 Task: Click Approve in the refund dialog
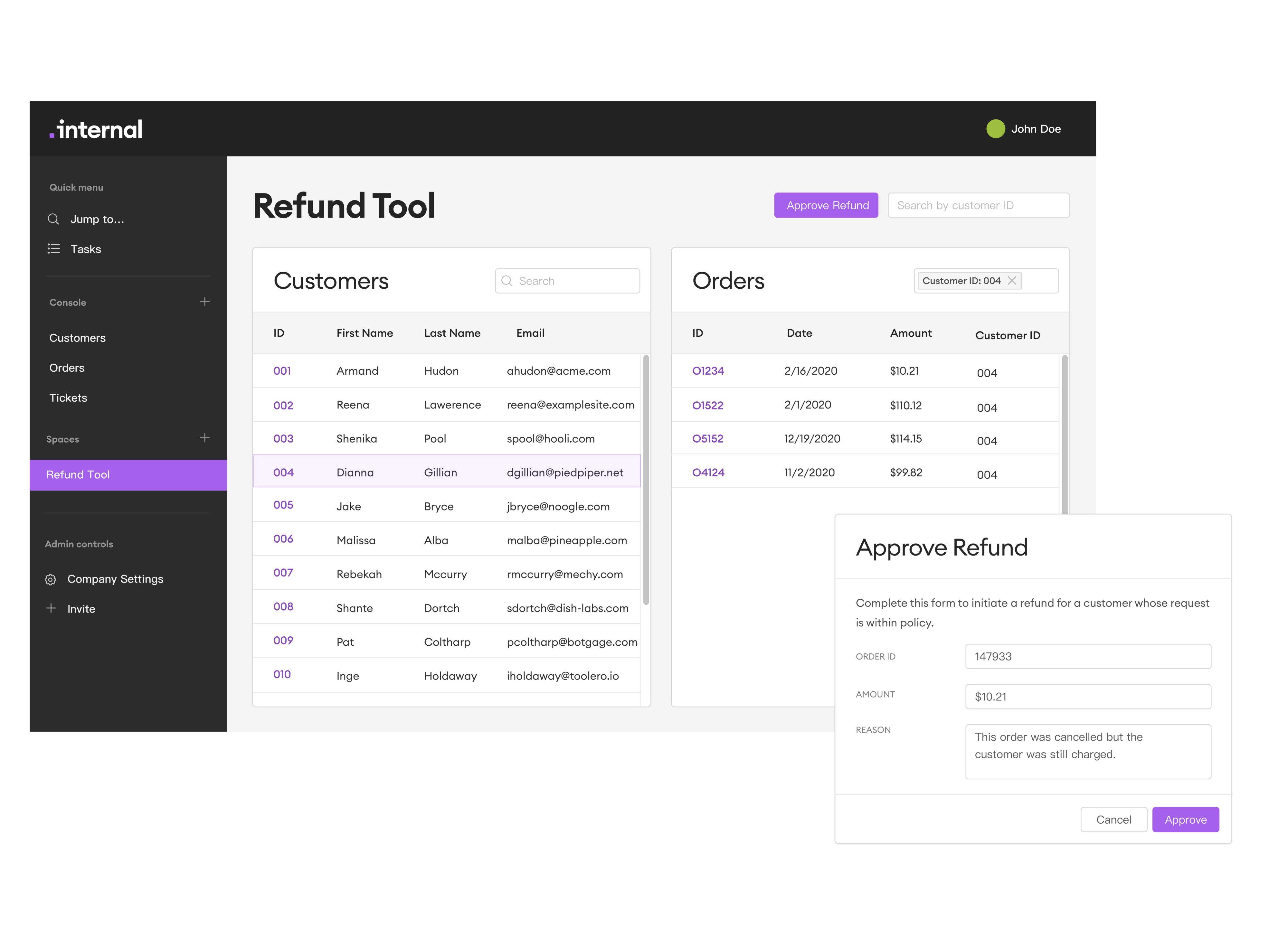click(1186, 820)
